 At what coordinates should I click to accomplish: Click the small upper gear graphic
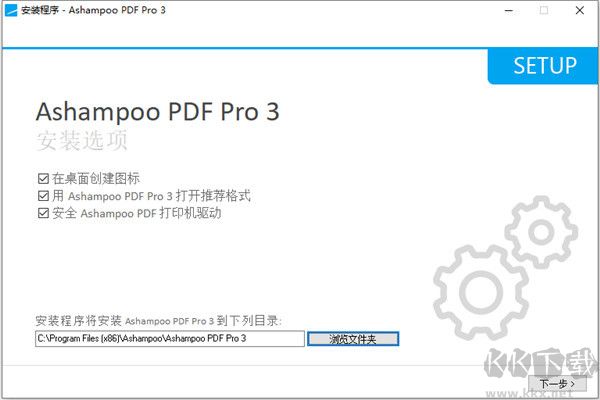point(541,232)
